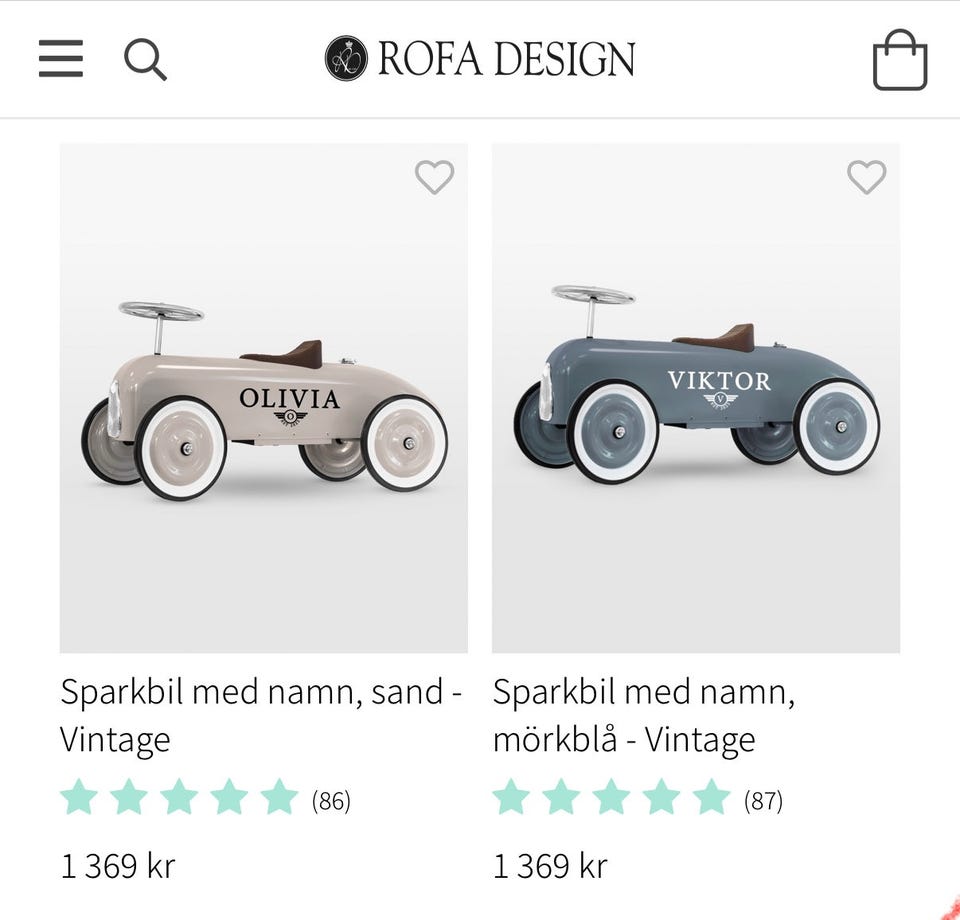Expand reviews by clicking the (86) count
960x920 pixels.
click(333, 800)
